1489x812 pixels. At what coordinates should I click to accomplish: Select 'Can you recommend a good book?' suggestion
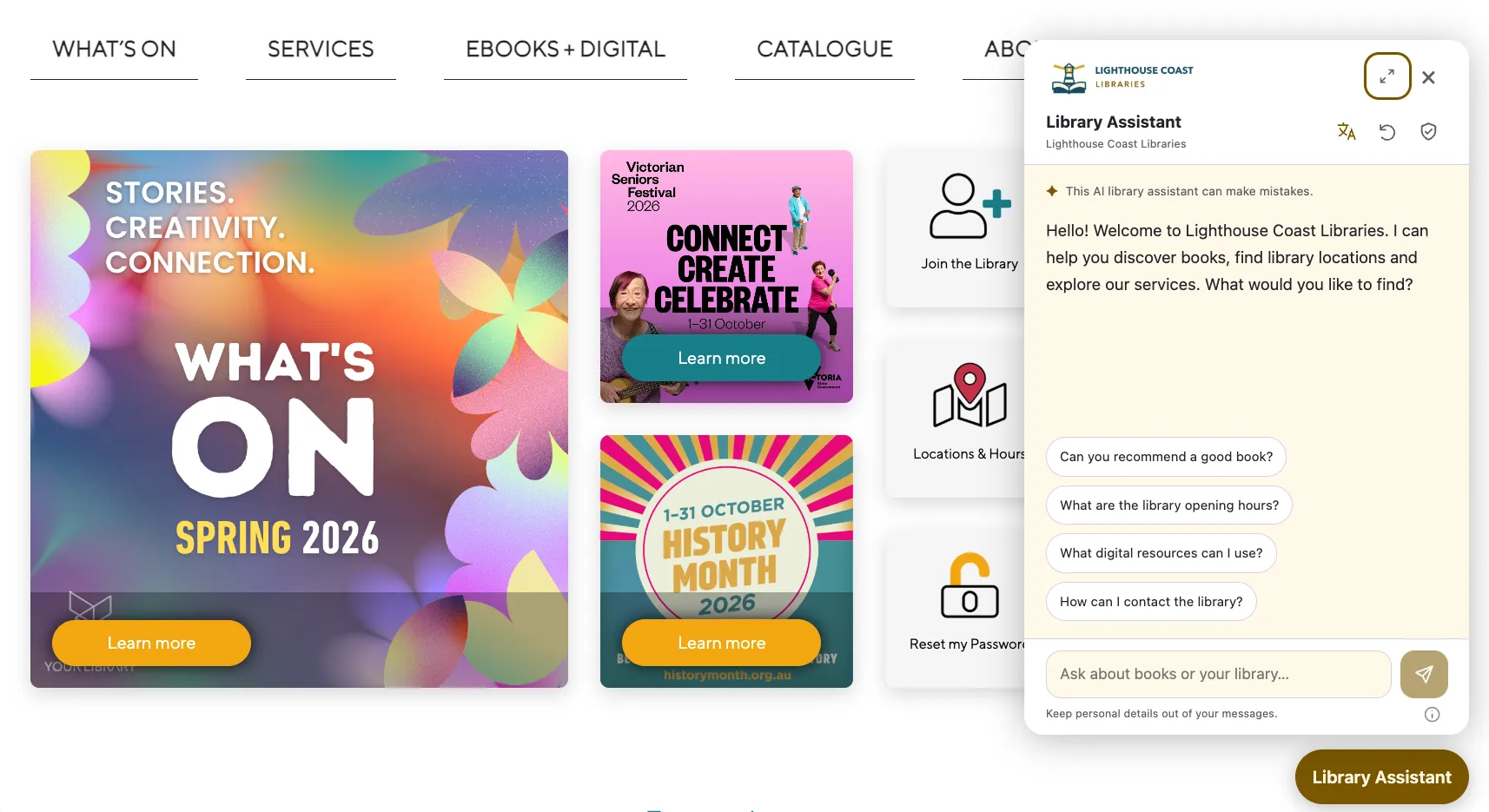1166,457
